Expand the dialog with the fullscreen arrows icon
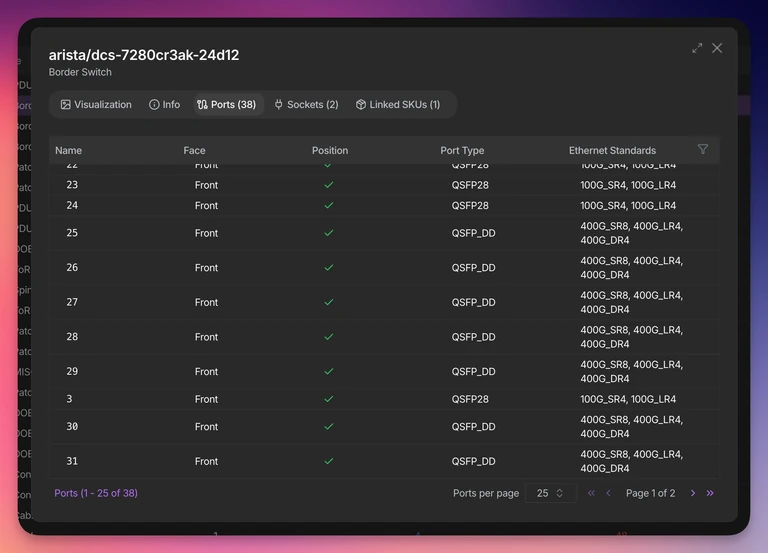Viewport: 768px width, 553px height. pos(697,48)
